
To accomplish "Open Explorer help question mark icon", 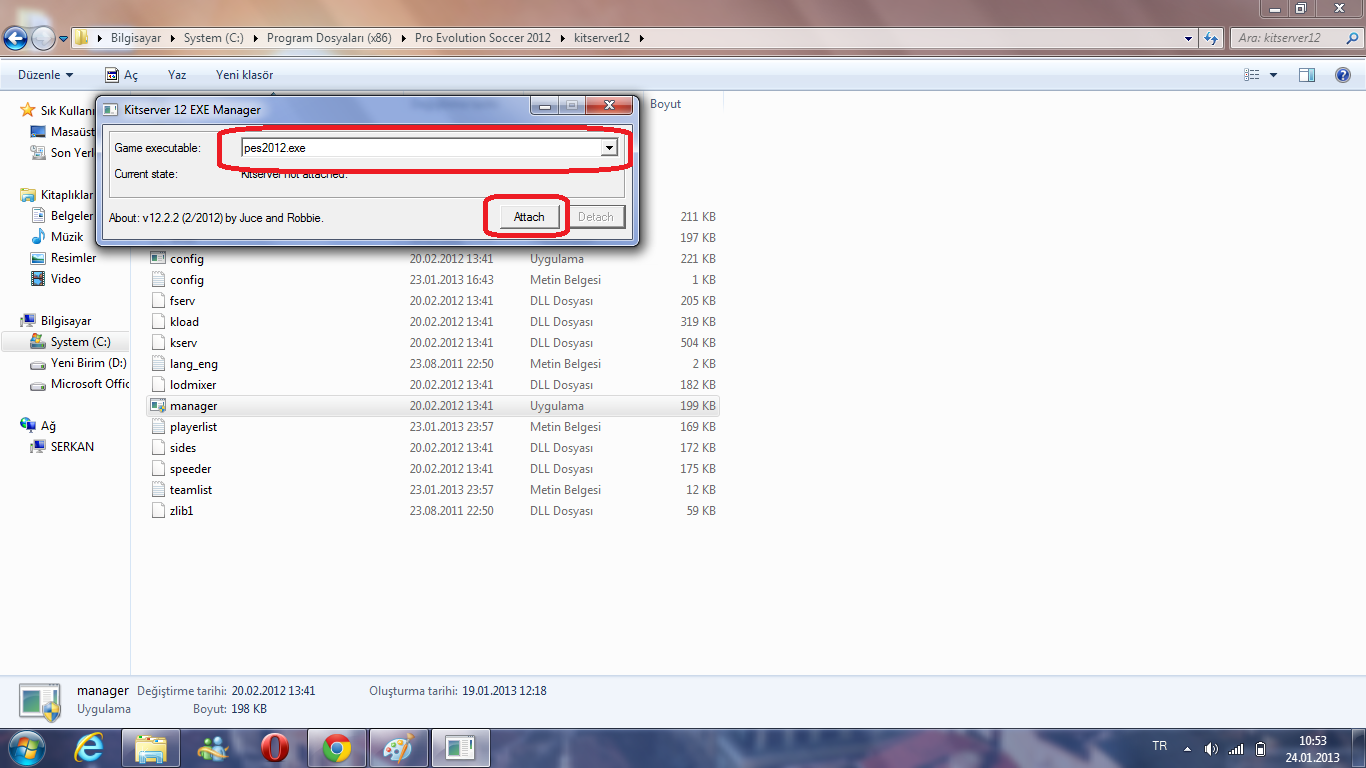I will pos(1343,75).
